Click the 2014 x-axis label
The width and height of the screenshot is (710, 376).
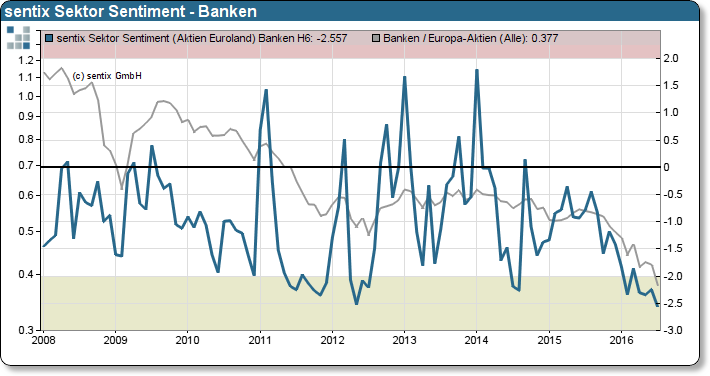477,340
